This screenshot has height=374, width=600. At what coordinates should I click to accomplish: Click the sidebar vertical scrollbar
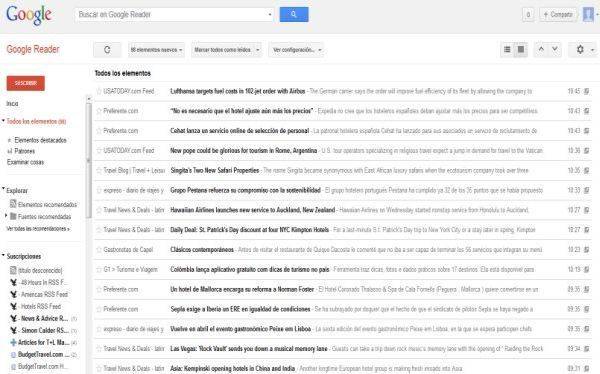point(89,161)
